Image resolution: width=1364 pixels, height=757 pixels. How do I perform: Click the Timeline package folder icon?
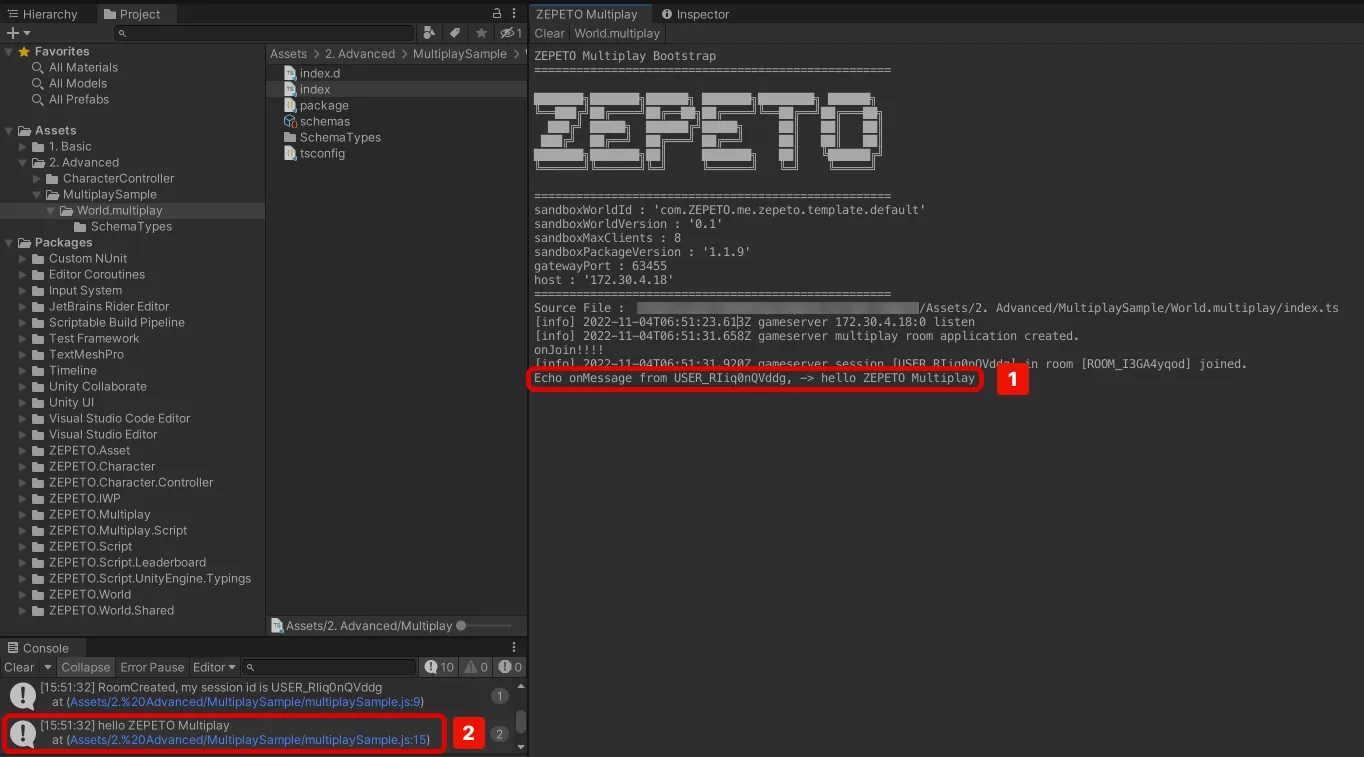coord(38,370)
